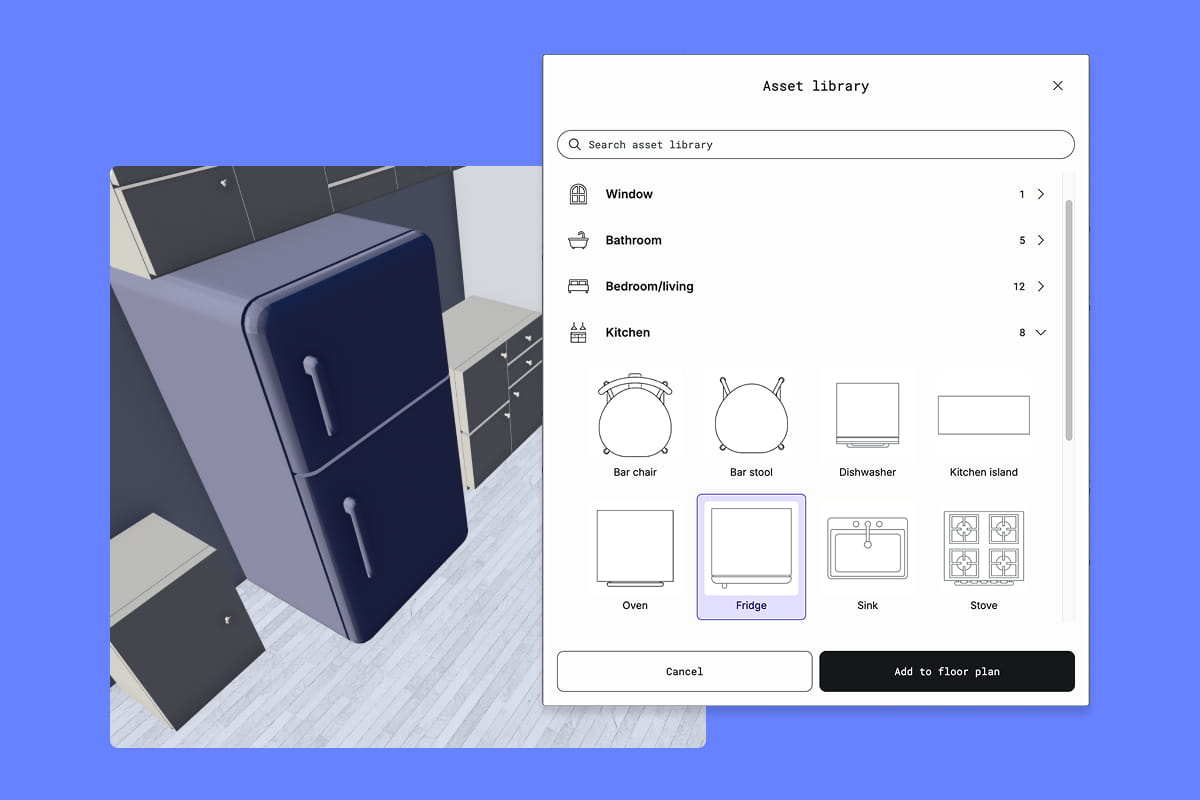Select the Sink asset icon
Viewport: 1200px width, 800px height.
click(867, 548)
